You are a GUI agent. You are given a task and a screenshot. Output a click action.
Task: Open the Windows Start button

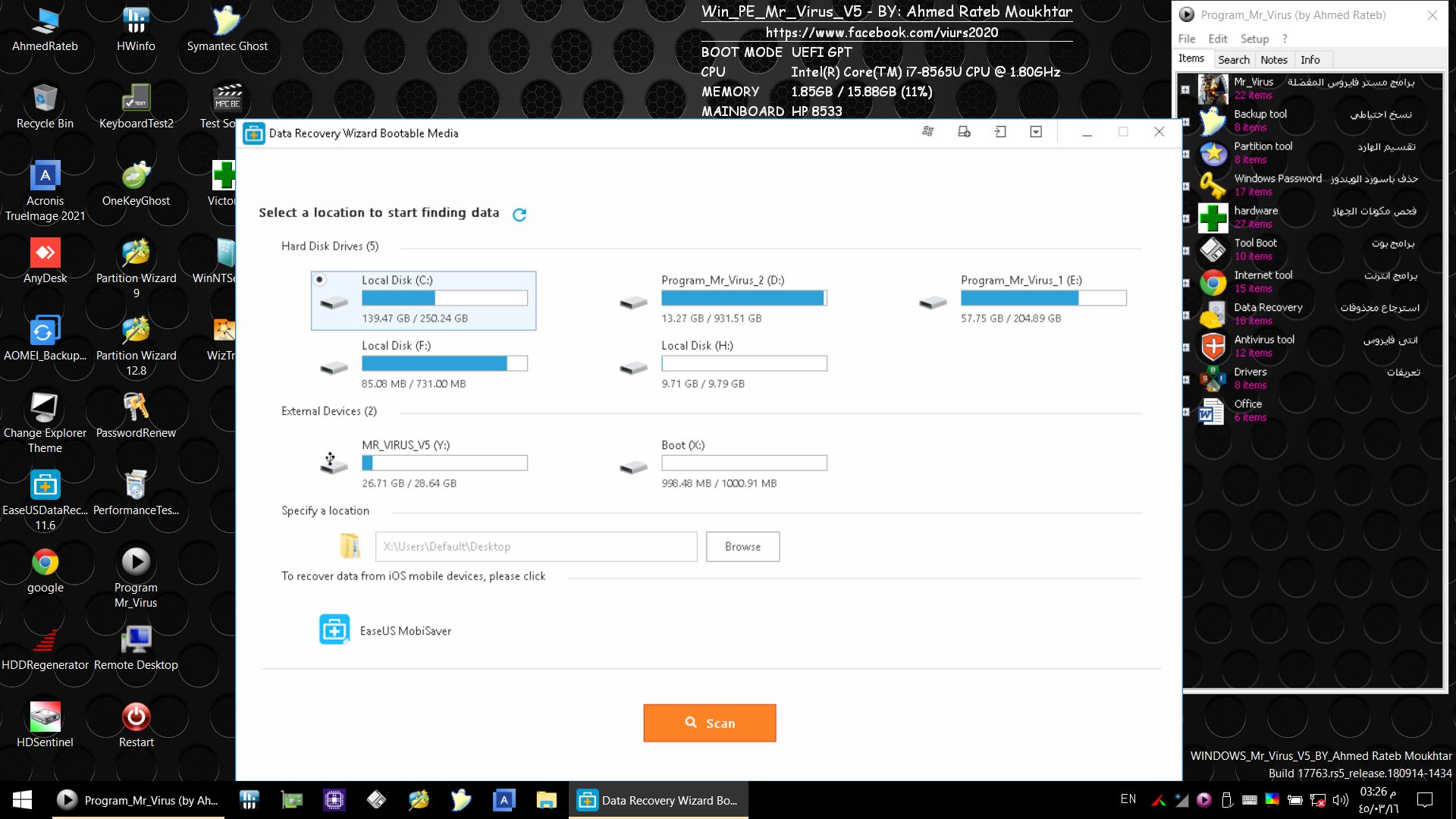[x=22, y=800]
